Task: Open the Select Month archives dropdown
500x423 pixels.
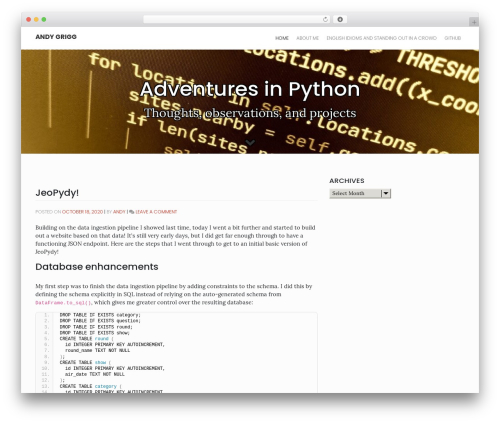Action: 360,193
